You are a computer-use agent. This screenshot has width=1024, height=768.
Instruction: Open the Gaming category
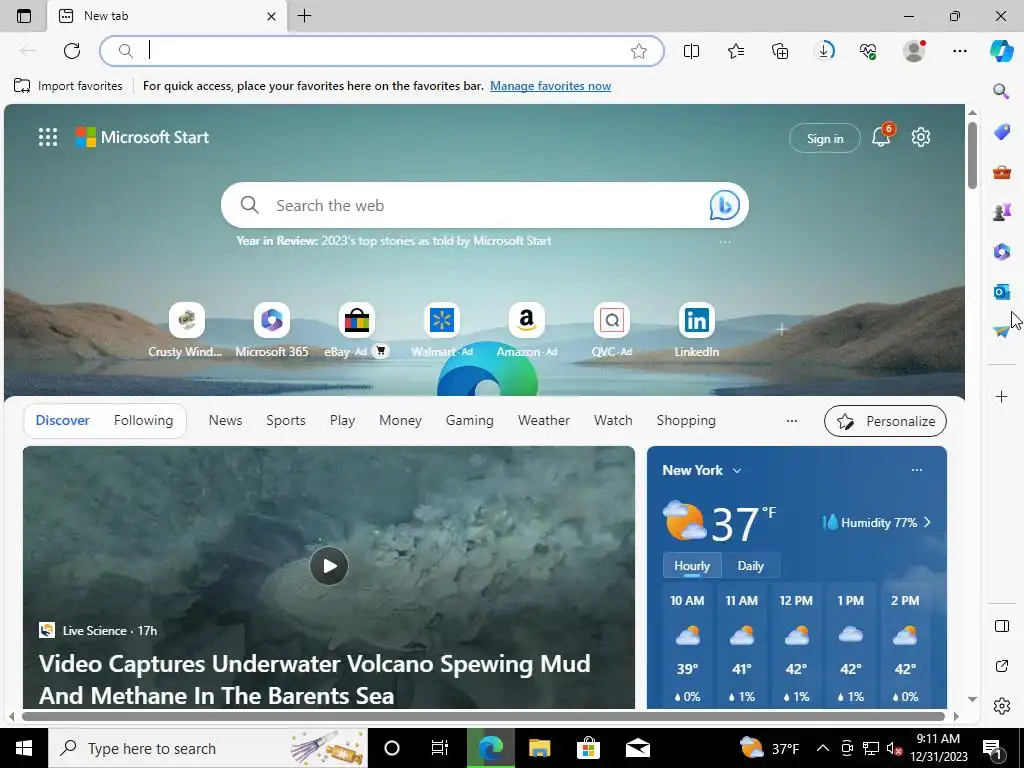pos(470,421)
